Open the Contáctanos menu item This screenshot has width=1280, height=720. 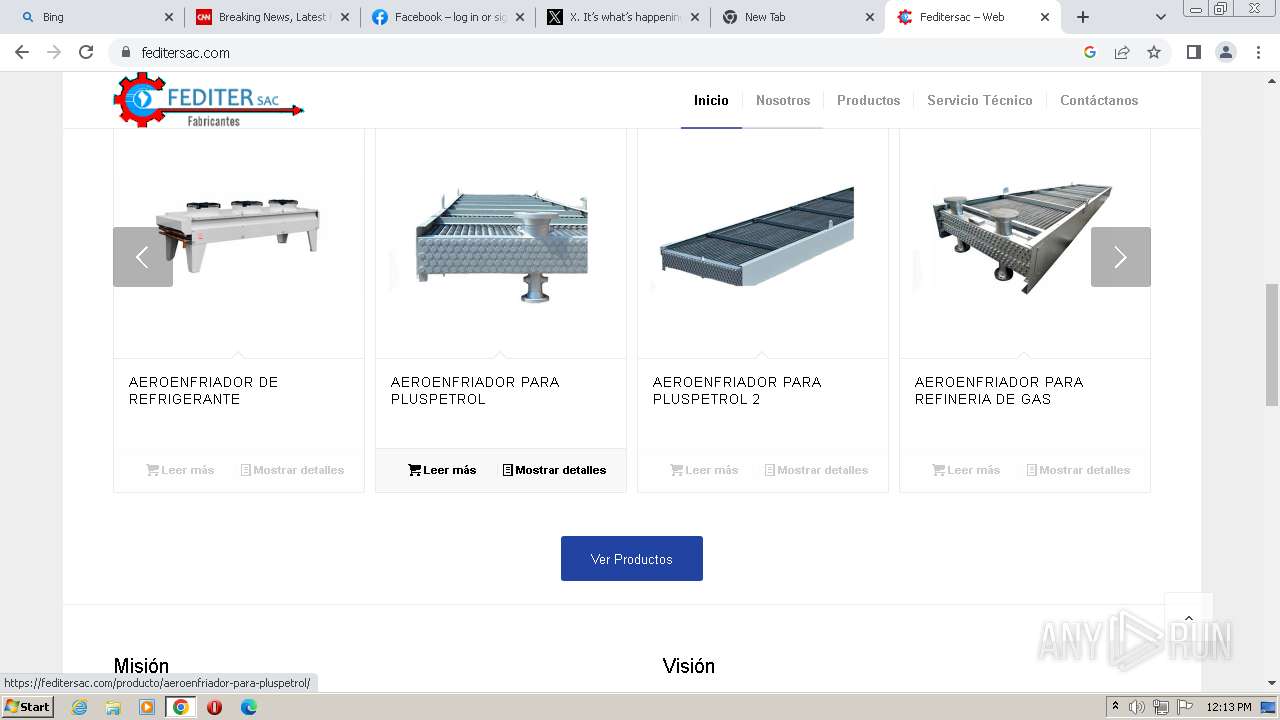coord(1099,100)
